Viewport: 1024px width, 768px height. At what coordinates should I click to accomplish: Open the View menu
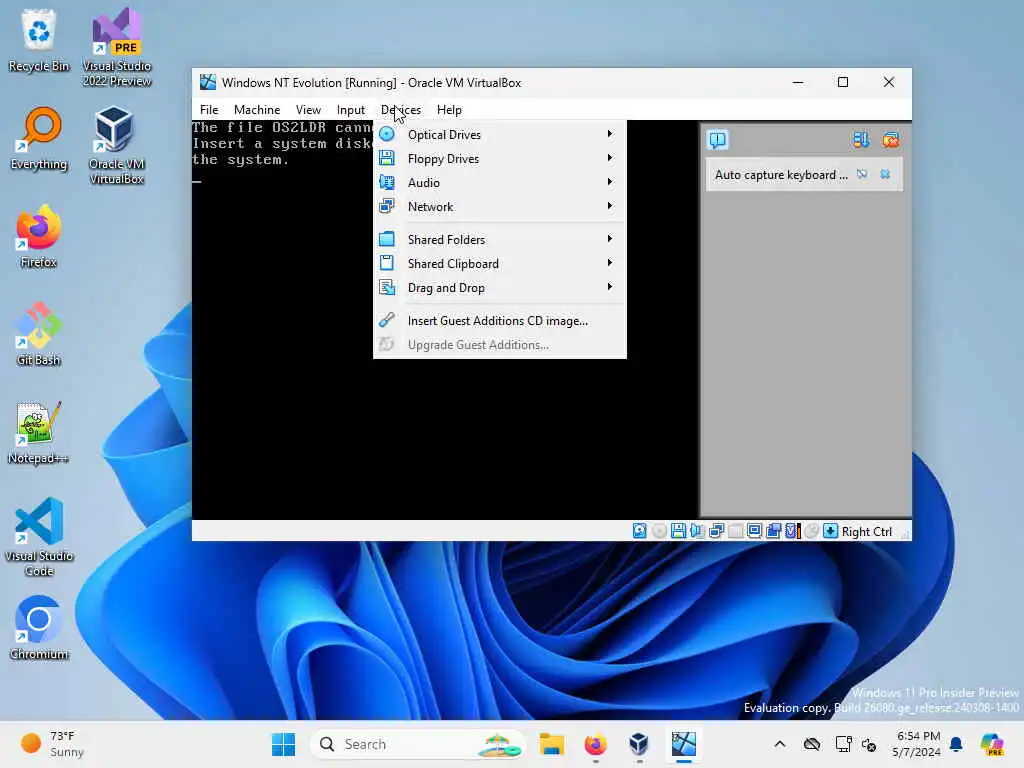click(x=308, y=110)
